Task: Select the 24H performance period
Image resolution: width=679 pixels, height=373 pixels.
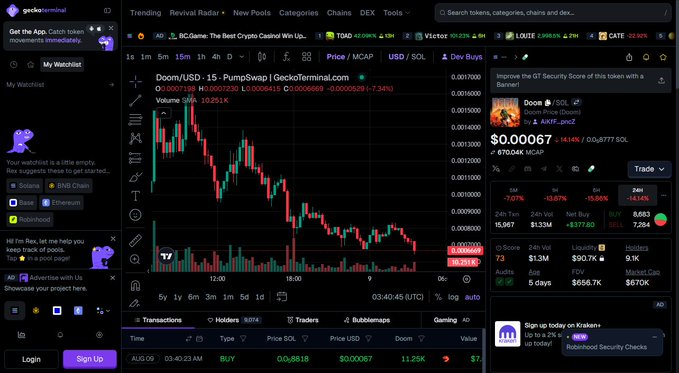Action: pos(637,195)
